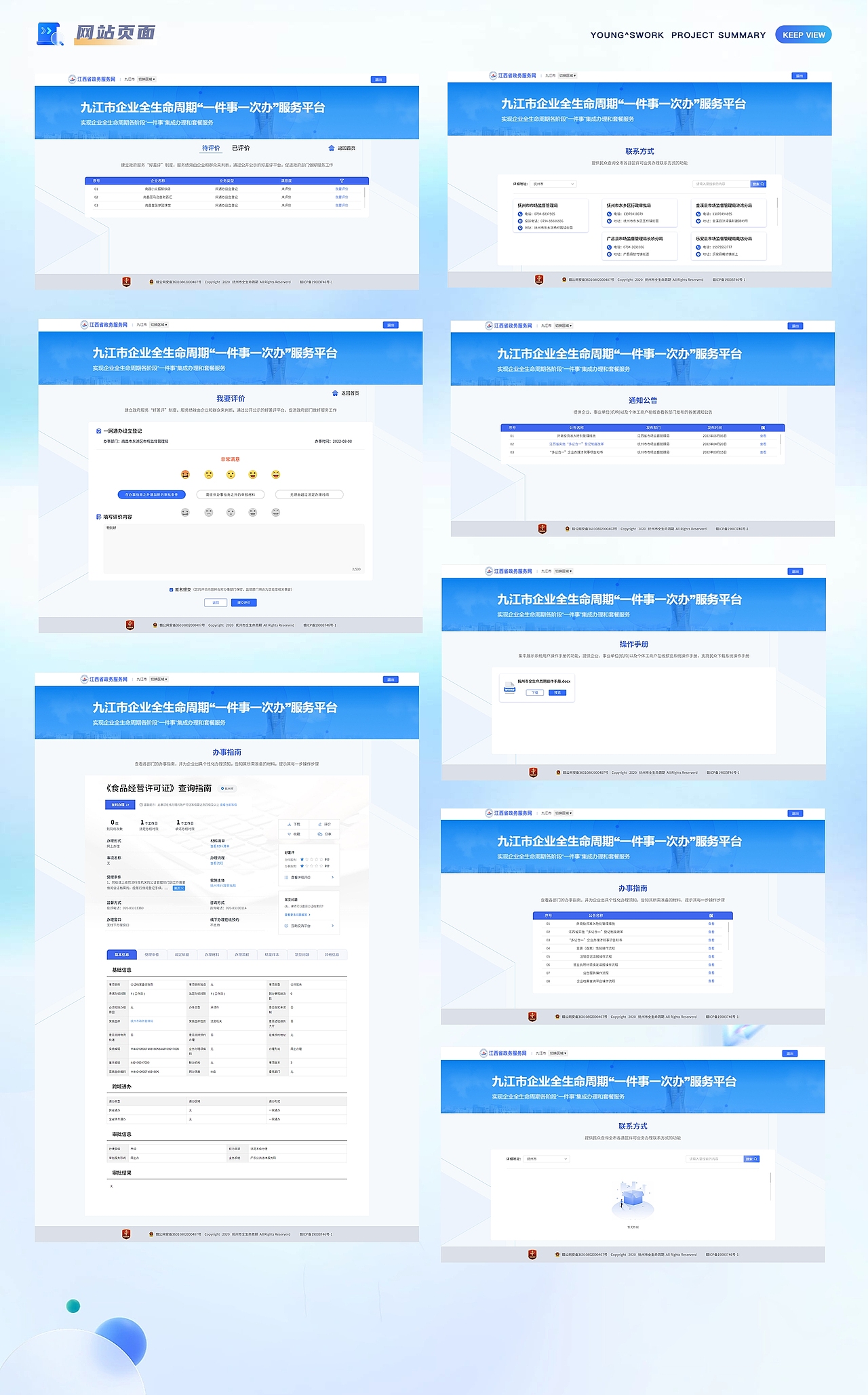Click 返回 button beside 提交评价

click(x=216, y=602)
